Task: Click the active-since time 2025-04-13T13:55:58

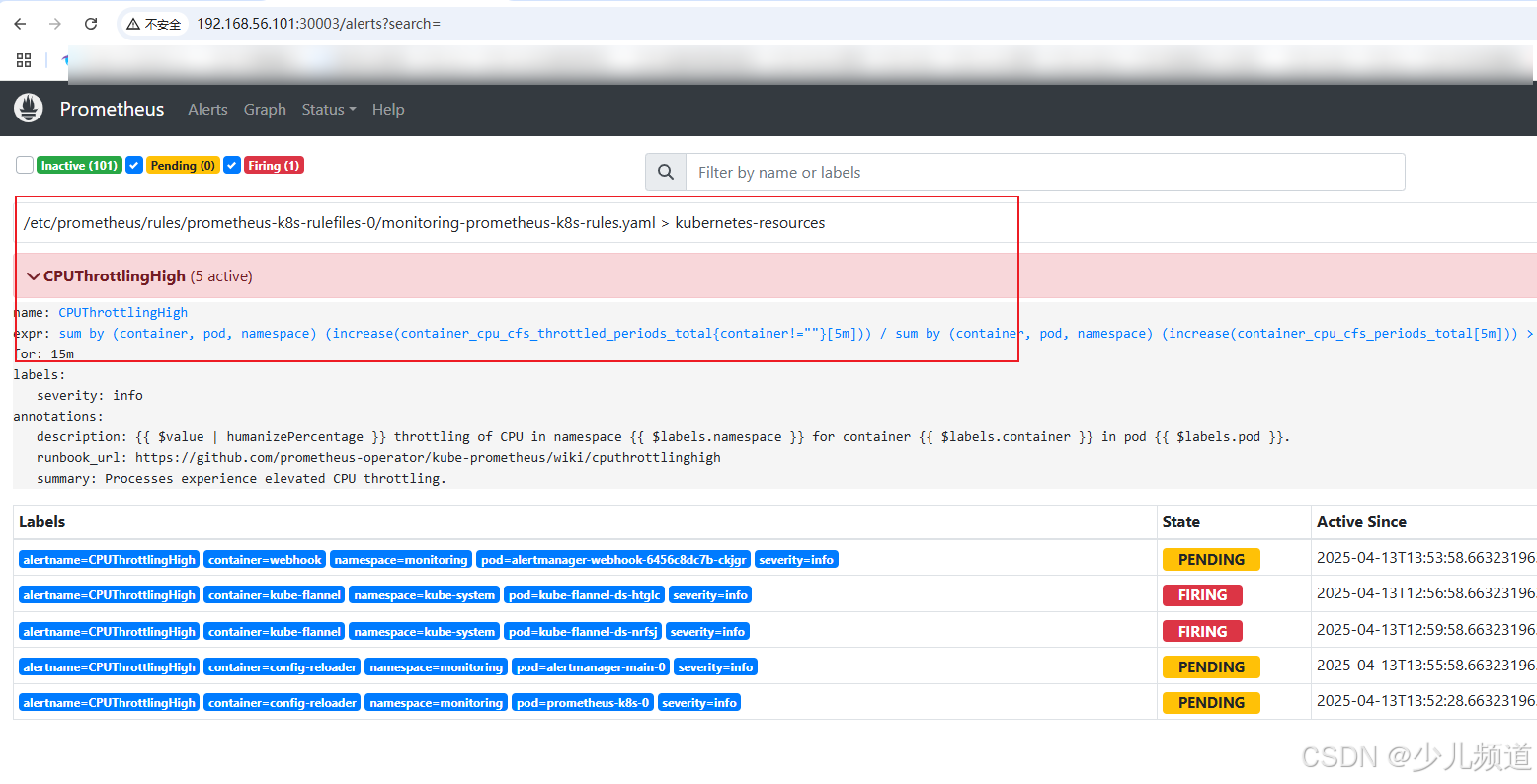Action: coord(1426,666)
